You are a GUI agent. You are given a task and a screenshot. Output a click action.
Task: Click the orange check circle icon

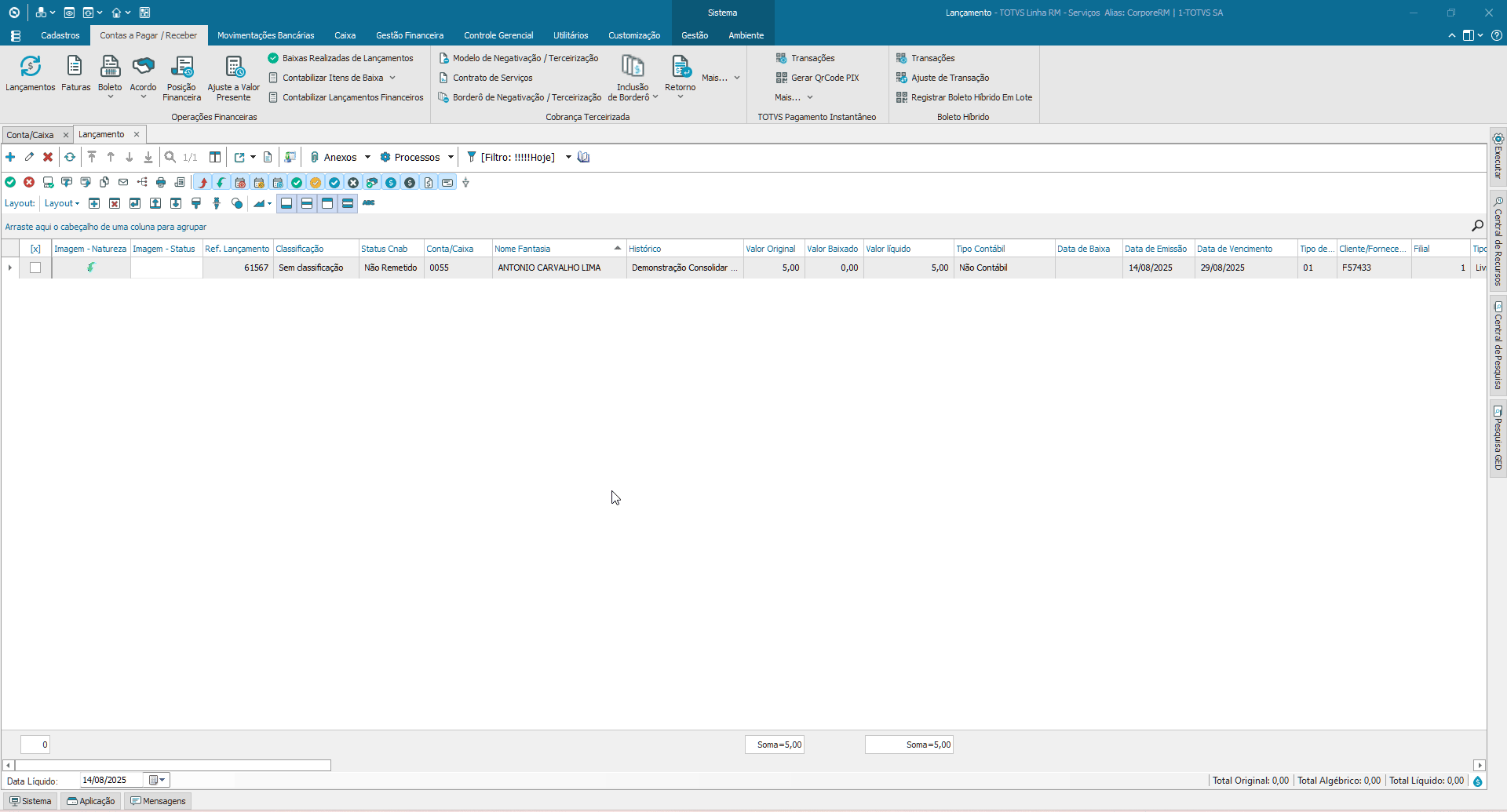coord(316,182)
